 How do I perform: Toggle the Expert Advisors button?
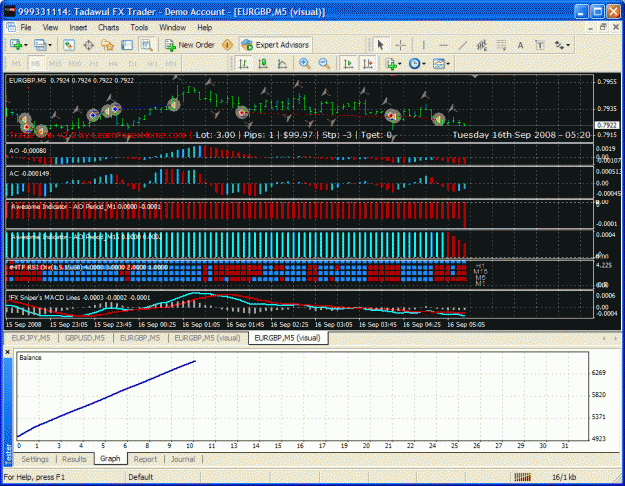(x=275, y=45)
